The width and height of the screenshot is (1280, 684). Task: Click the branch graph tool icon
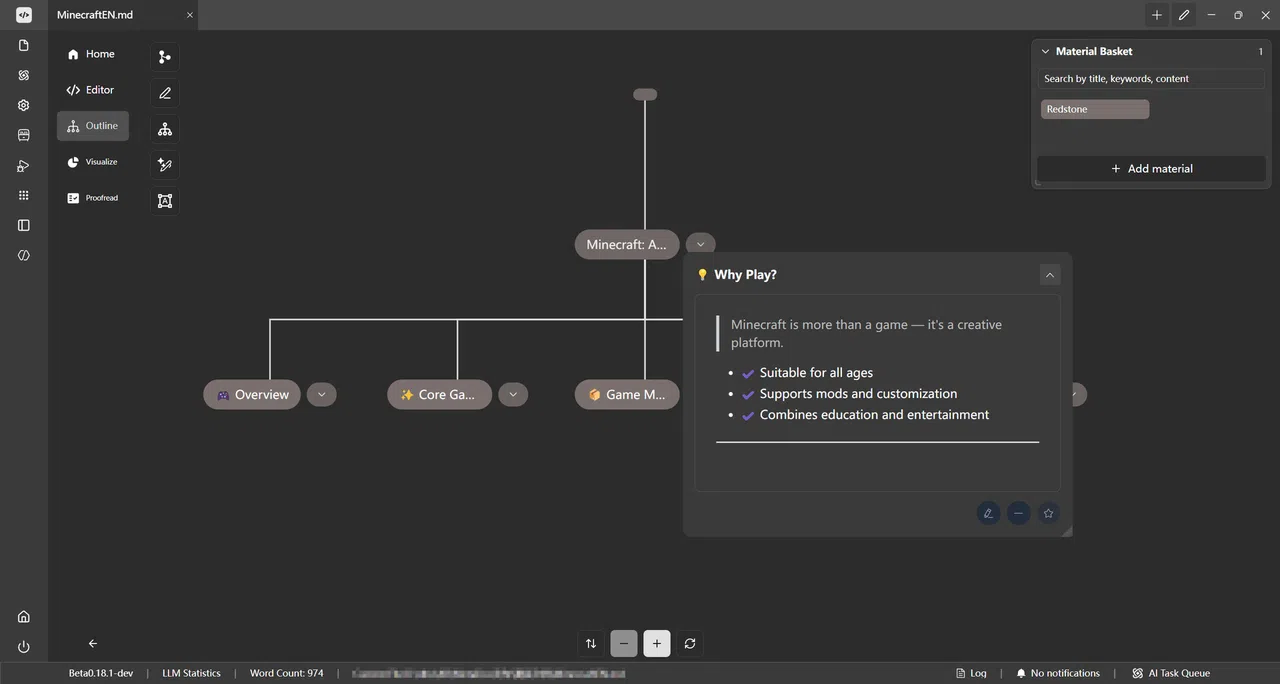[x=165, y=57]
